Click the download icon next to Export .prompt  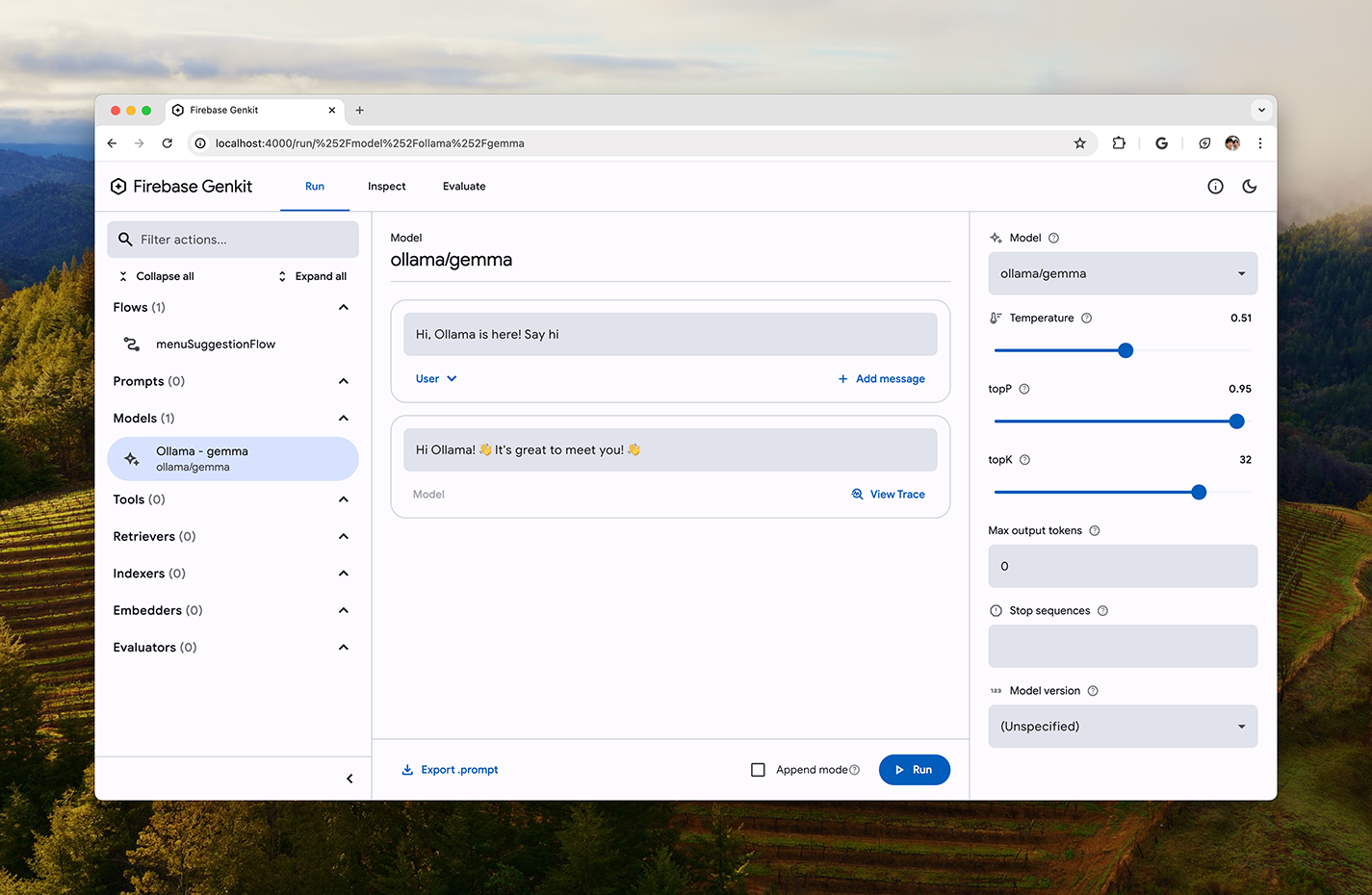tap(406, 769)
